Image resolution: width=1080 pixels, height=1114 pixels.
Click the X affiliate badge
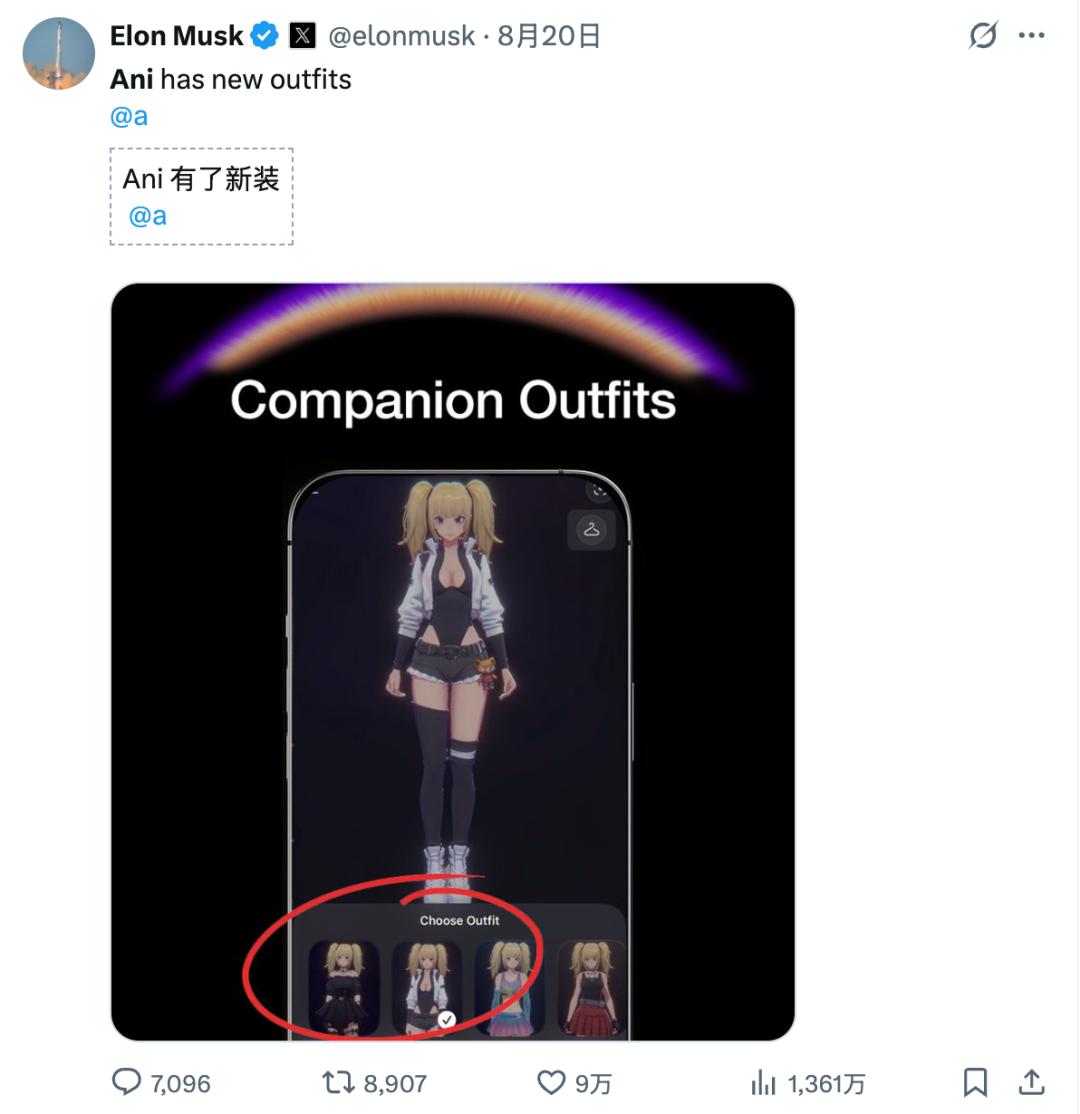point(302,36)
